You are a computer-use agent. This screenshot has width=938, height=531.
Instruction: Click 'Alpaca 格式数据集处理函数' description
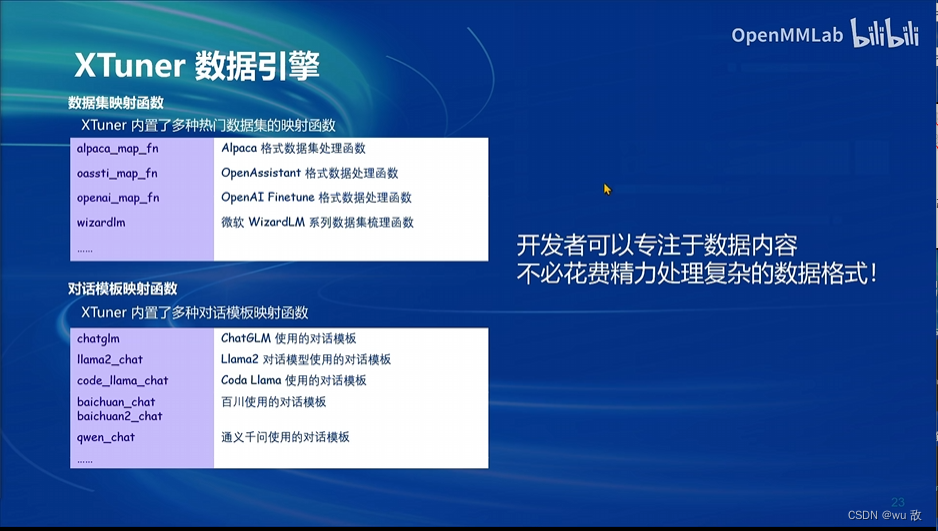(x=293, y=148)
